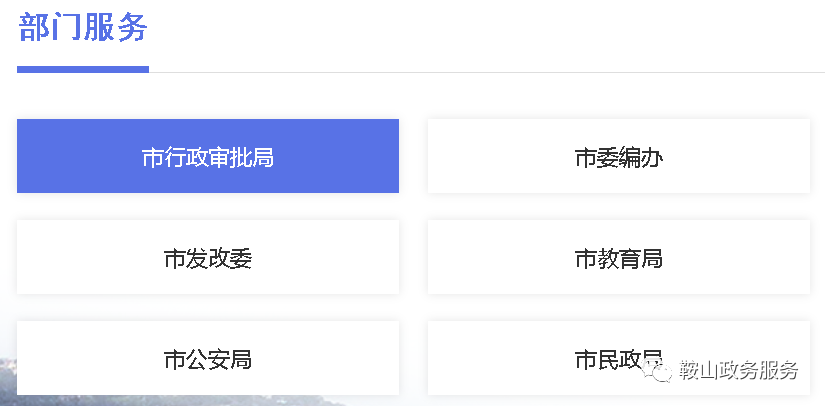Open the 市公安局 department
825x406 pixels.
208,358
